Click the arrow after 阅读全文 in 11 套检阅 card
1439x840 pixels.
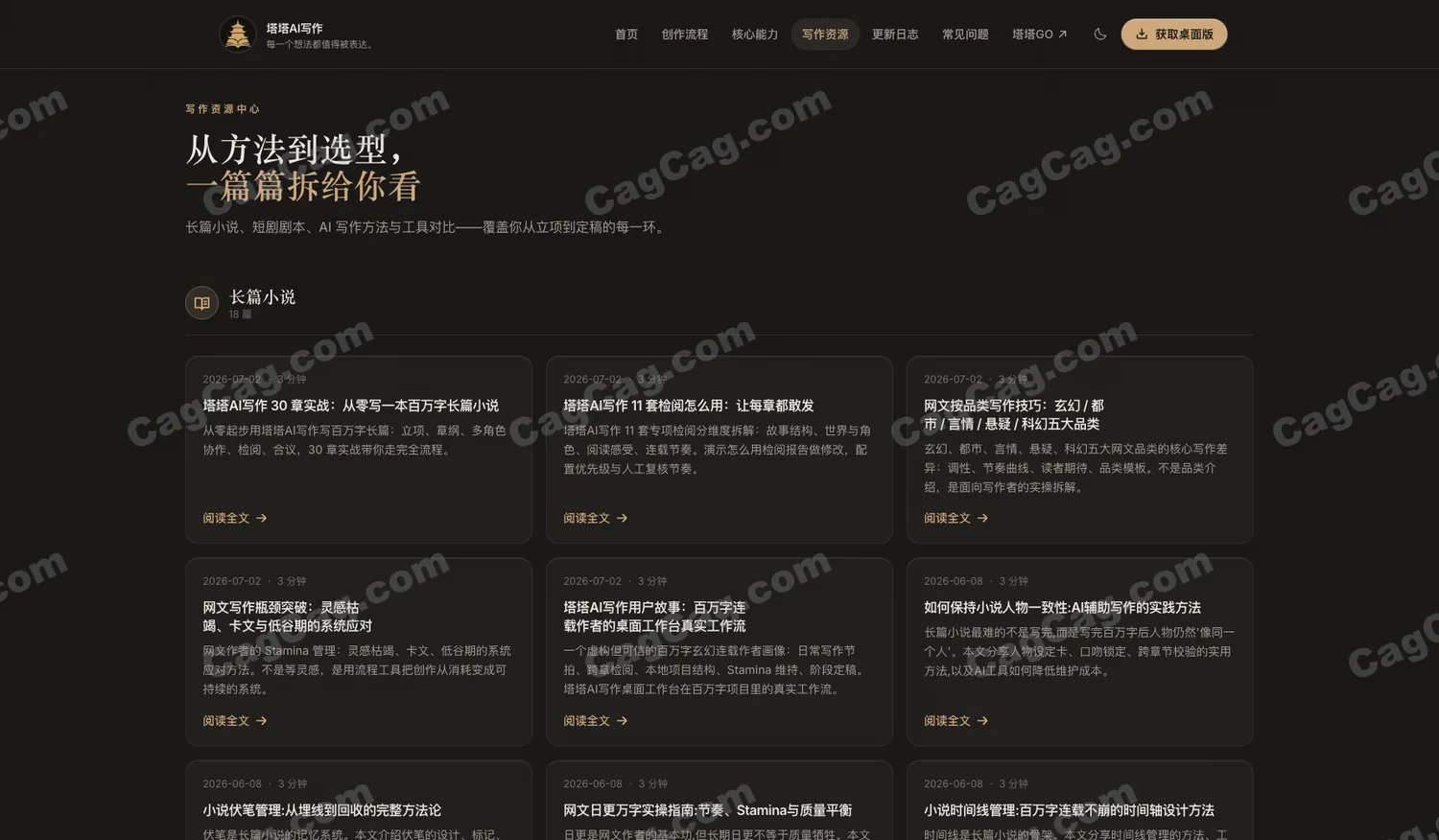click(x=622, y=519)
